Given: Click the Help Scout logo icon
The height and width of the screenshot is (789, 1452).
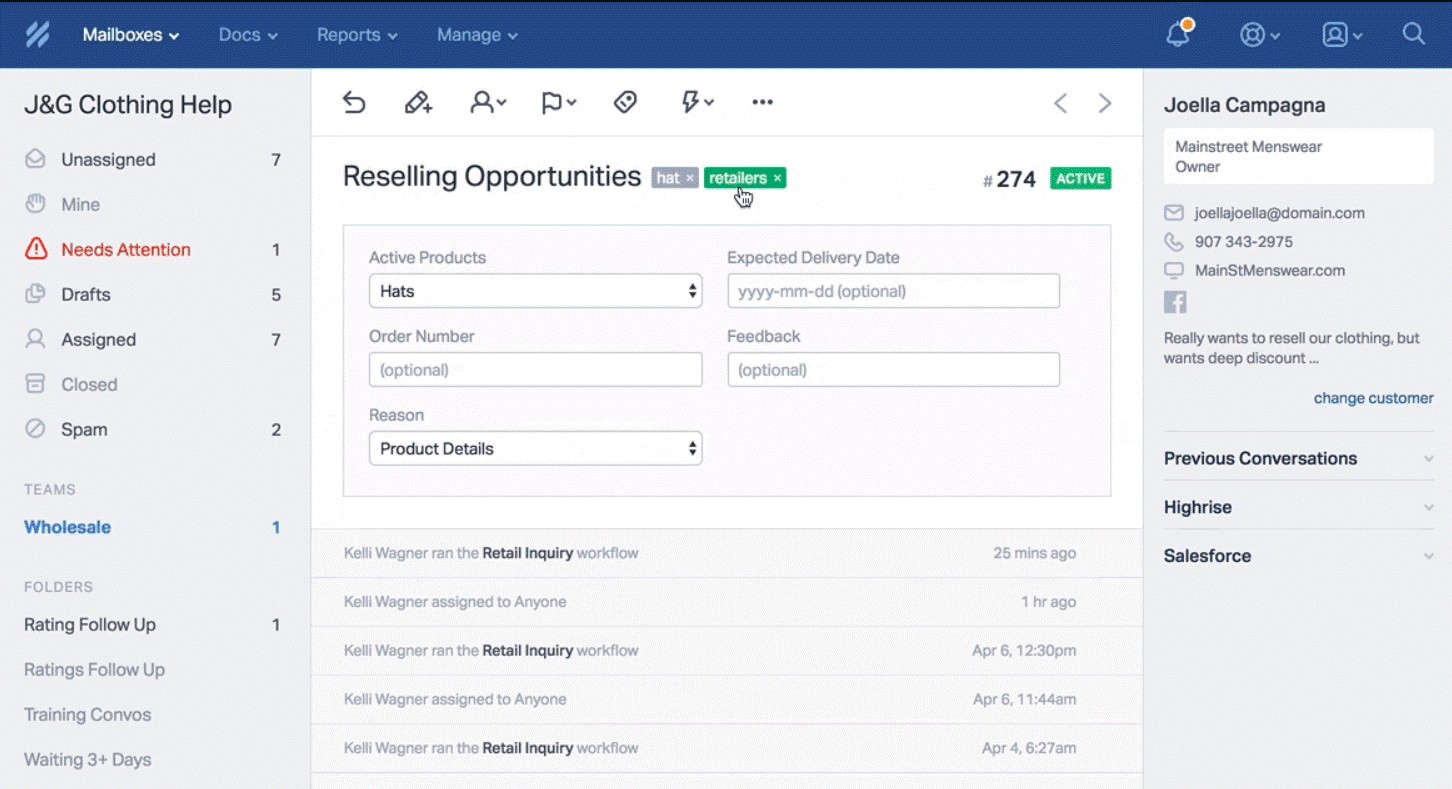Looking at the screenshot, I should (x=37, y=34).
